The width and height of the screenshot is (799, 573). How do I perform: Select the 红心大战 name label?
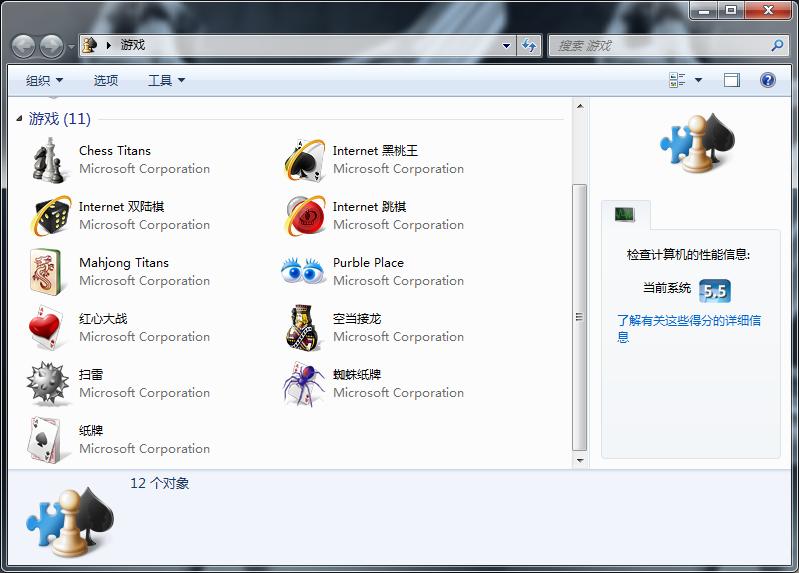coord(103,319)
